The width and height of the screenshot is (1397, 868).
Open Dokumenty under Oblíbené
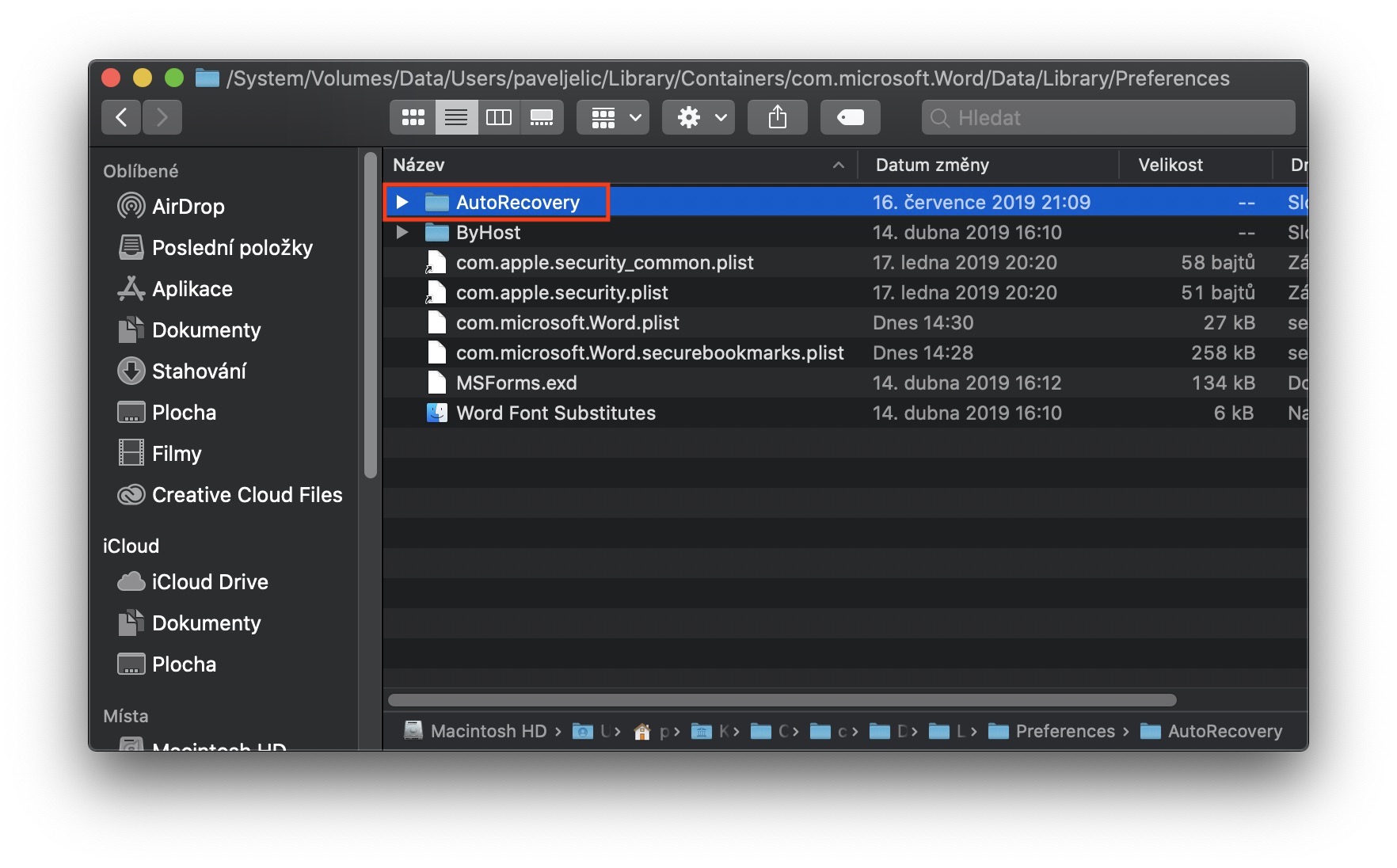tap(188, 329)
